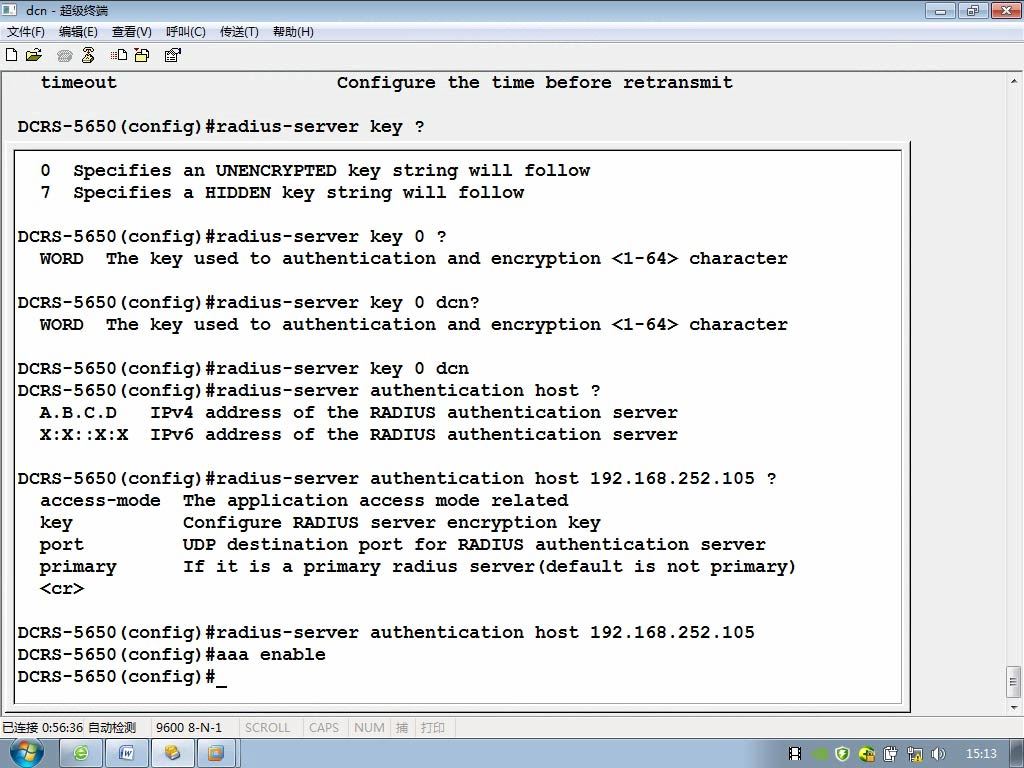
Task: Click the 'access-mode' option line
Action: [x=304, y=501]
